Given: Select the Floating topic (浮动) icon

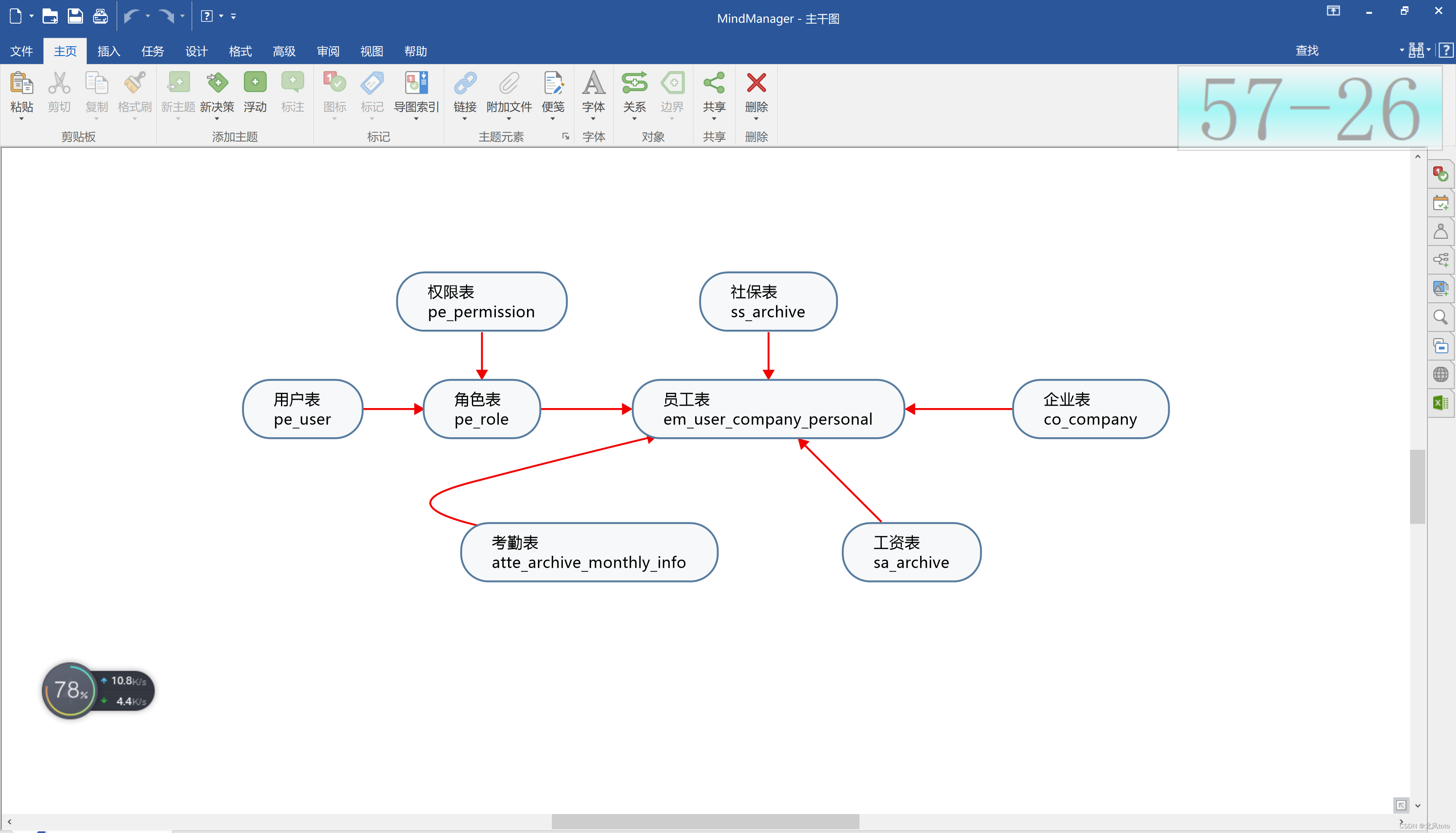Looking at the screenshot, I should coord(255,83).
